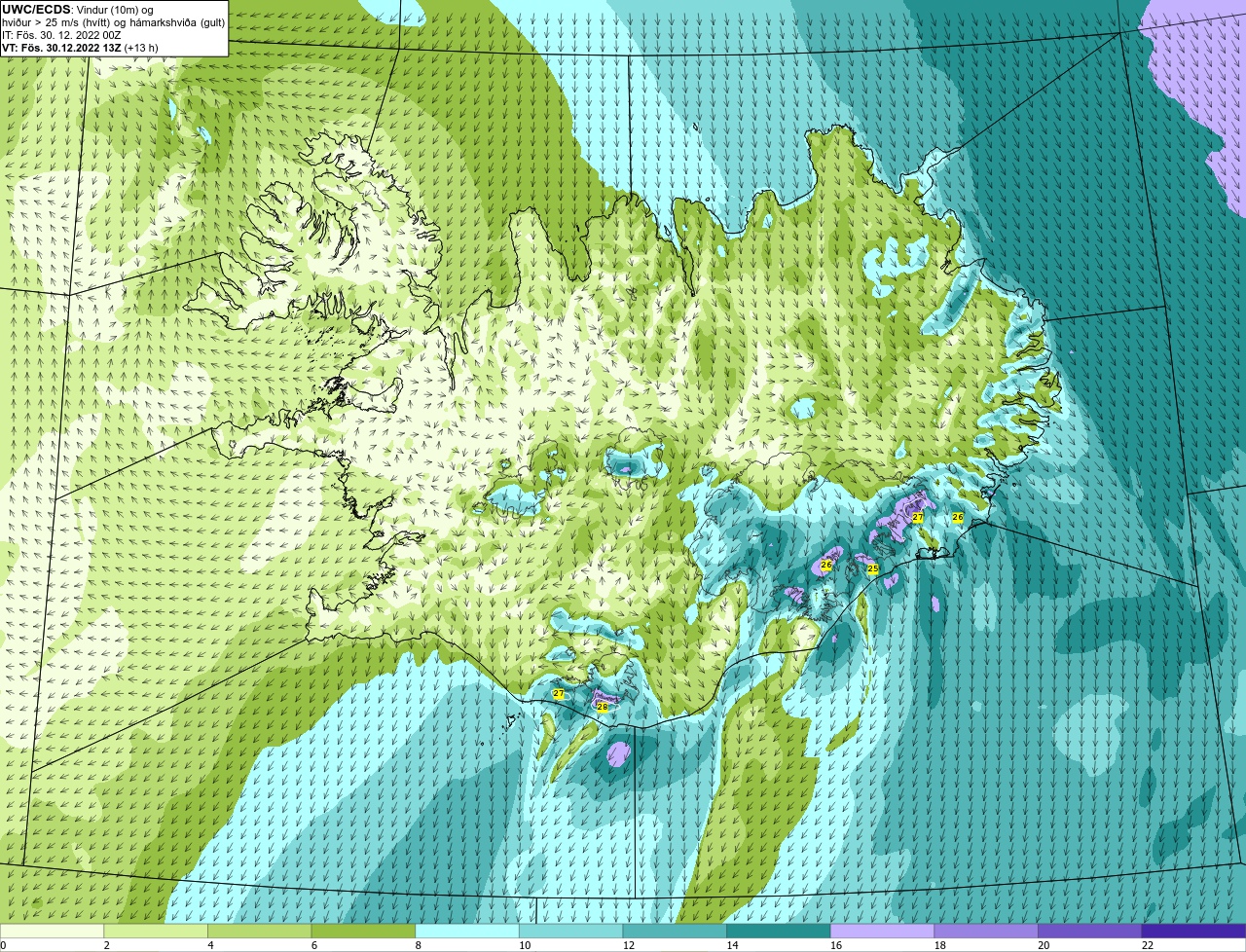
Task: Click the 12–14 m/s teal legend swatch
Action: [675, 931]
